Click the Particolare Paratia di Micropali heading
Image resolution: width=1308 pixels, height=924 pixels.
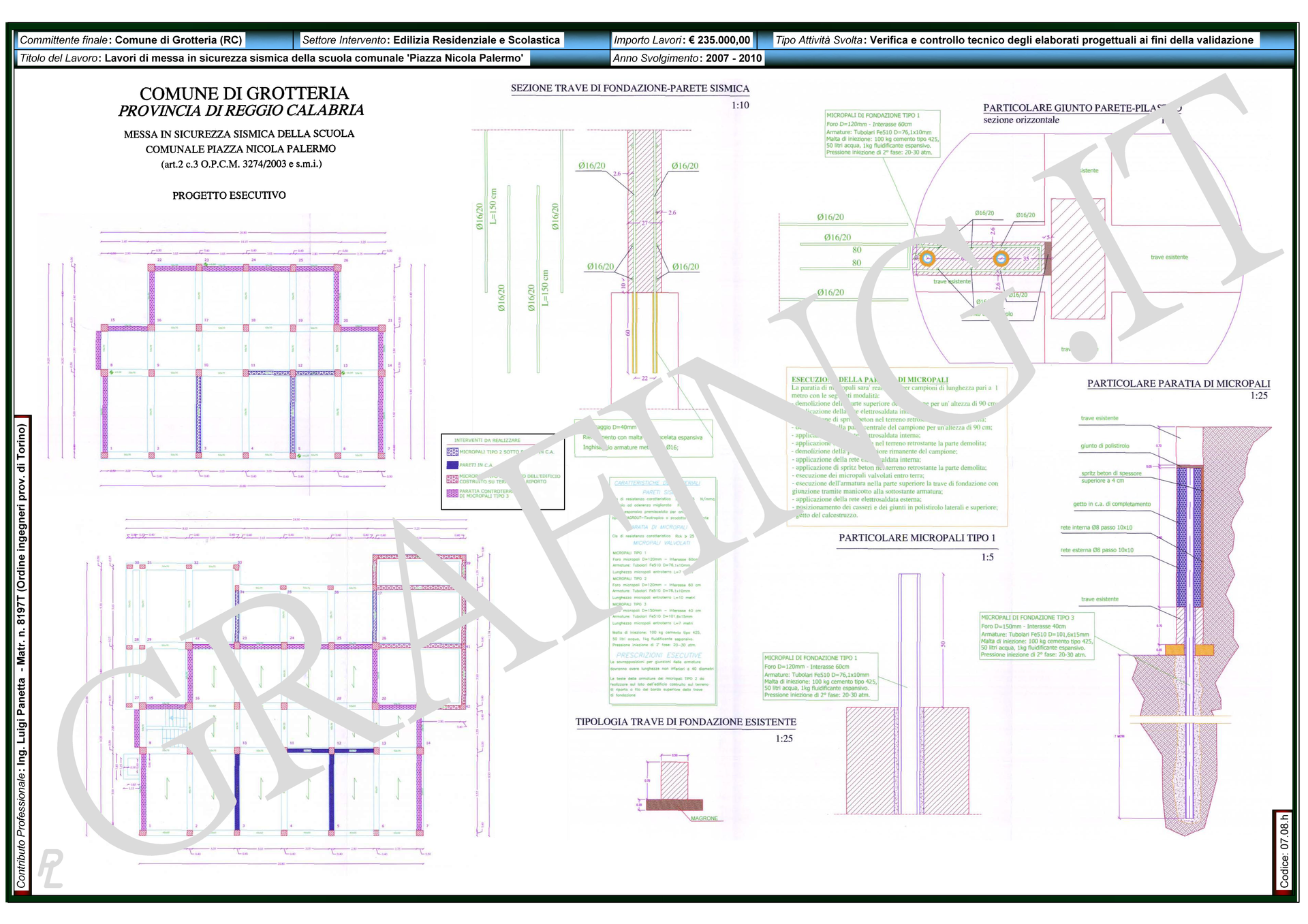1178,383
